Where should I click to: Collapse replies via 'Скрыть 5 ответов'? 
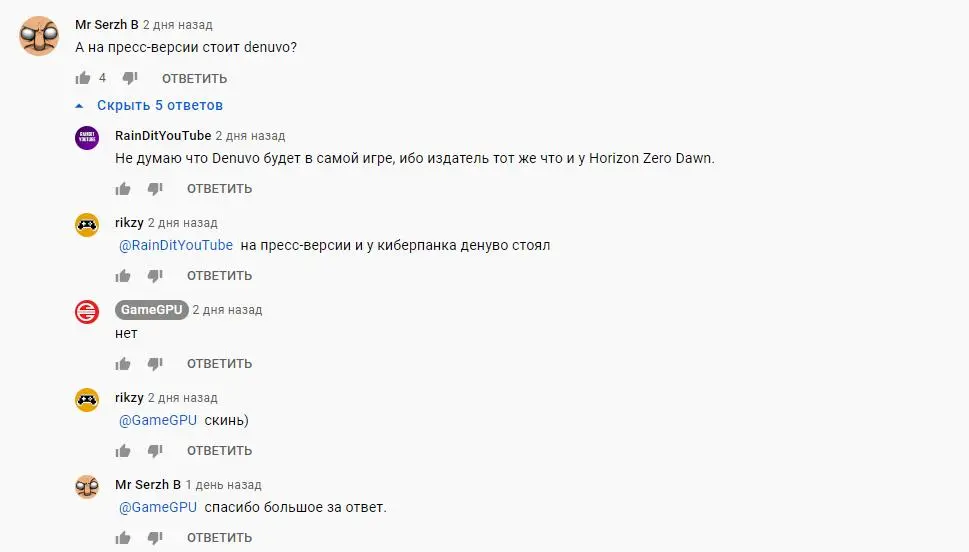(x=159, y=105)
